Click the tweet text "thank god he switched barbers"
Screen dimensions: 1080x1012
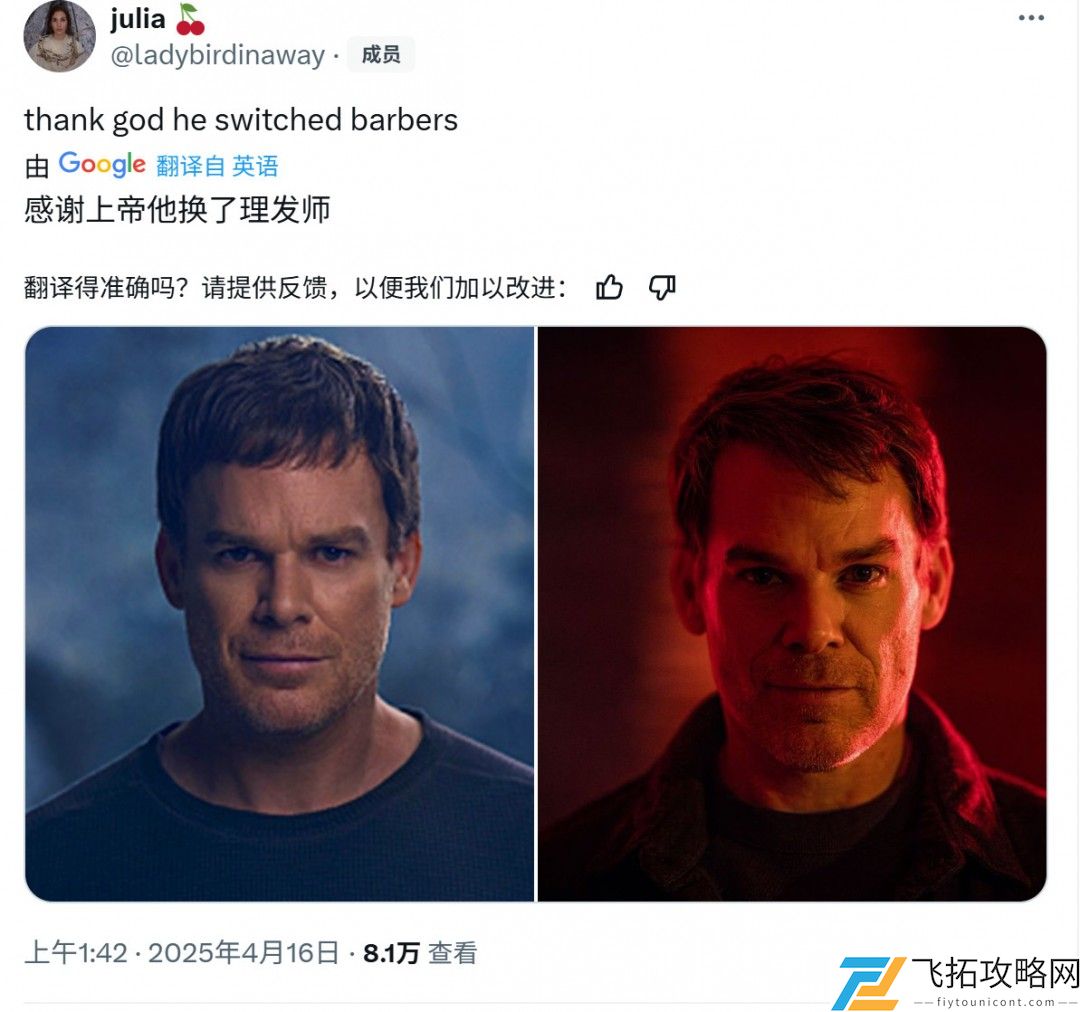click(x=241, y=120)
